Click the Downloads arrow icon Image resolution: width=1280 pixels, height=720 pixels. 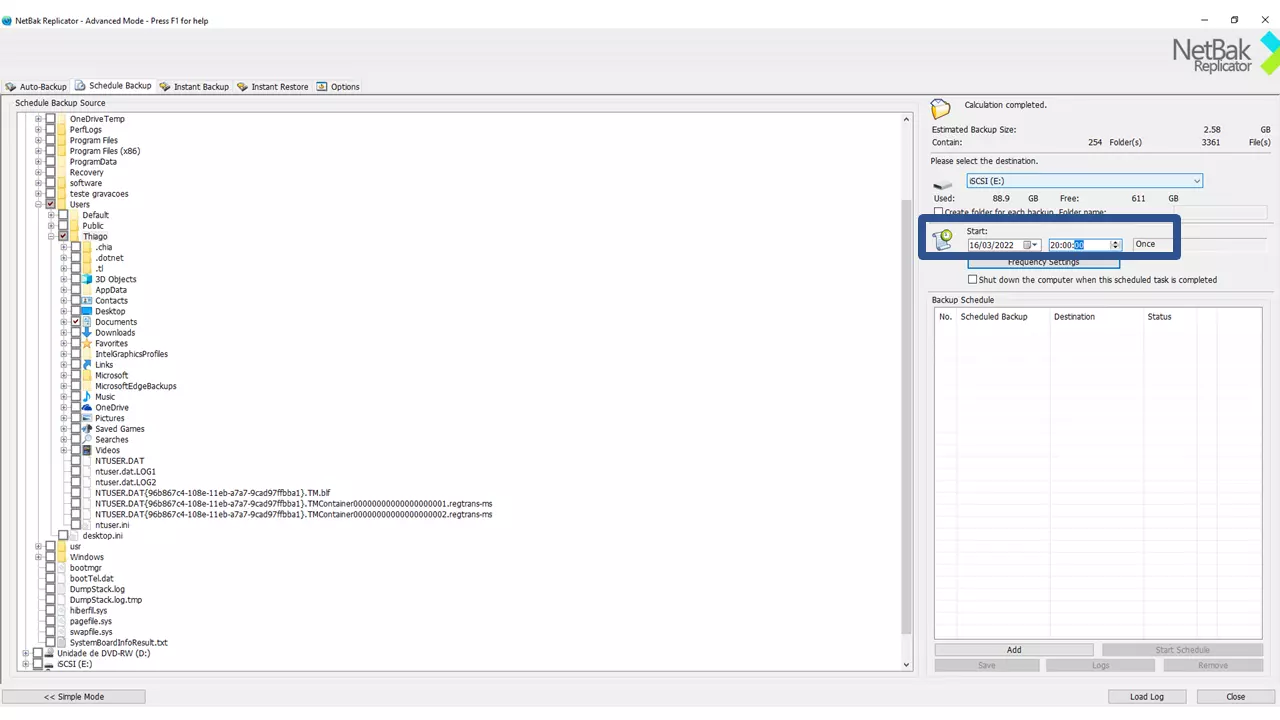click(87, 333)
